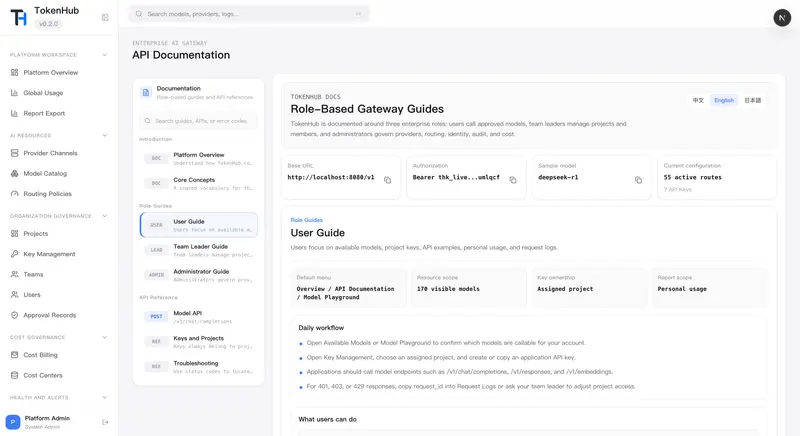Click the Documentation panel file icon
The width and height of the screenshot is (800, 436).
[x=146, y=92]
